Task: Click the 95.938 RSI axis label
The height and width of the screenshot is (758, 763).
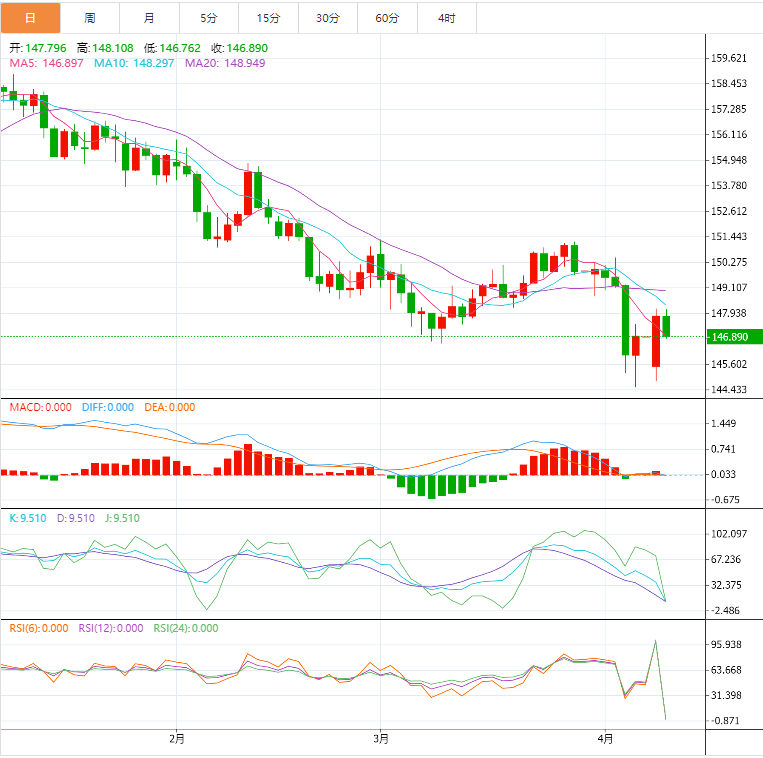Action: pyautogui.click(x=727, y=644)
